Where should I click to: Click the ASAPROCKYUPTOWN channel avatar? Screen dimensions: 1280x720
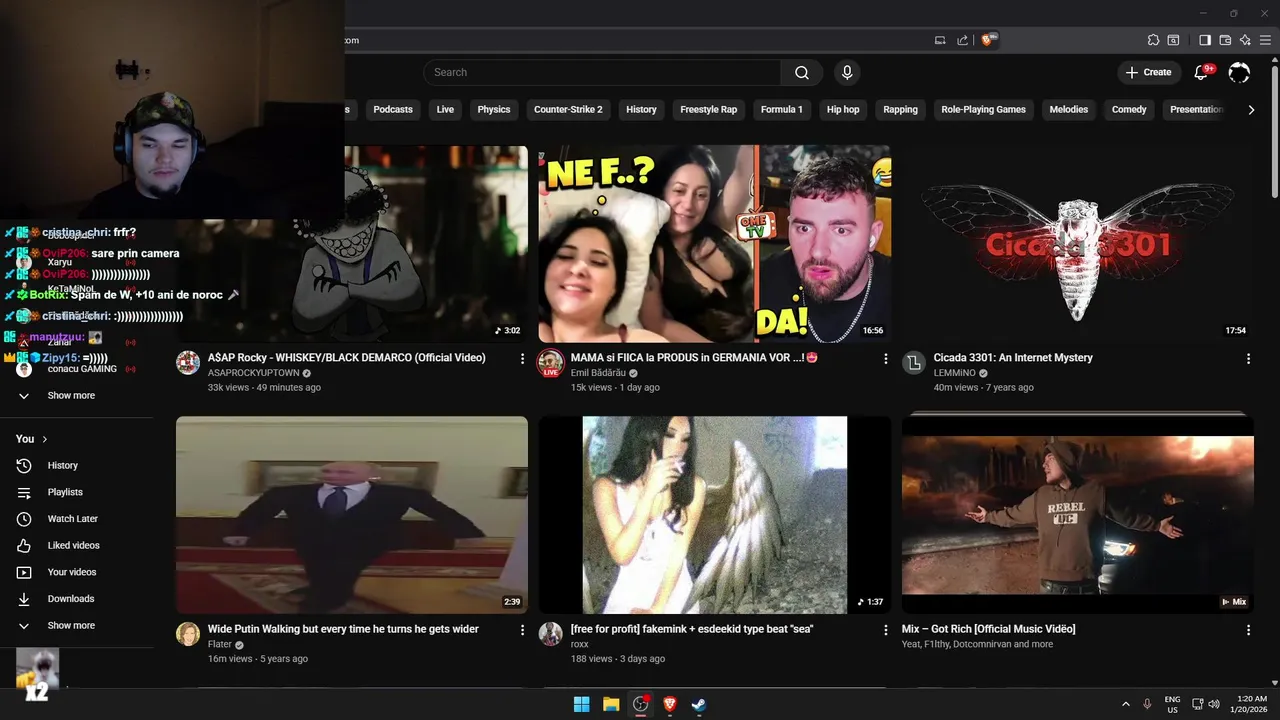(188, 363)
